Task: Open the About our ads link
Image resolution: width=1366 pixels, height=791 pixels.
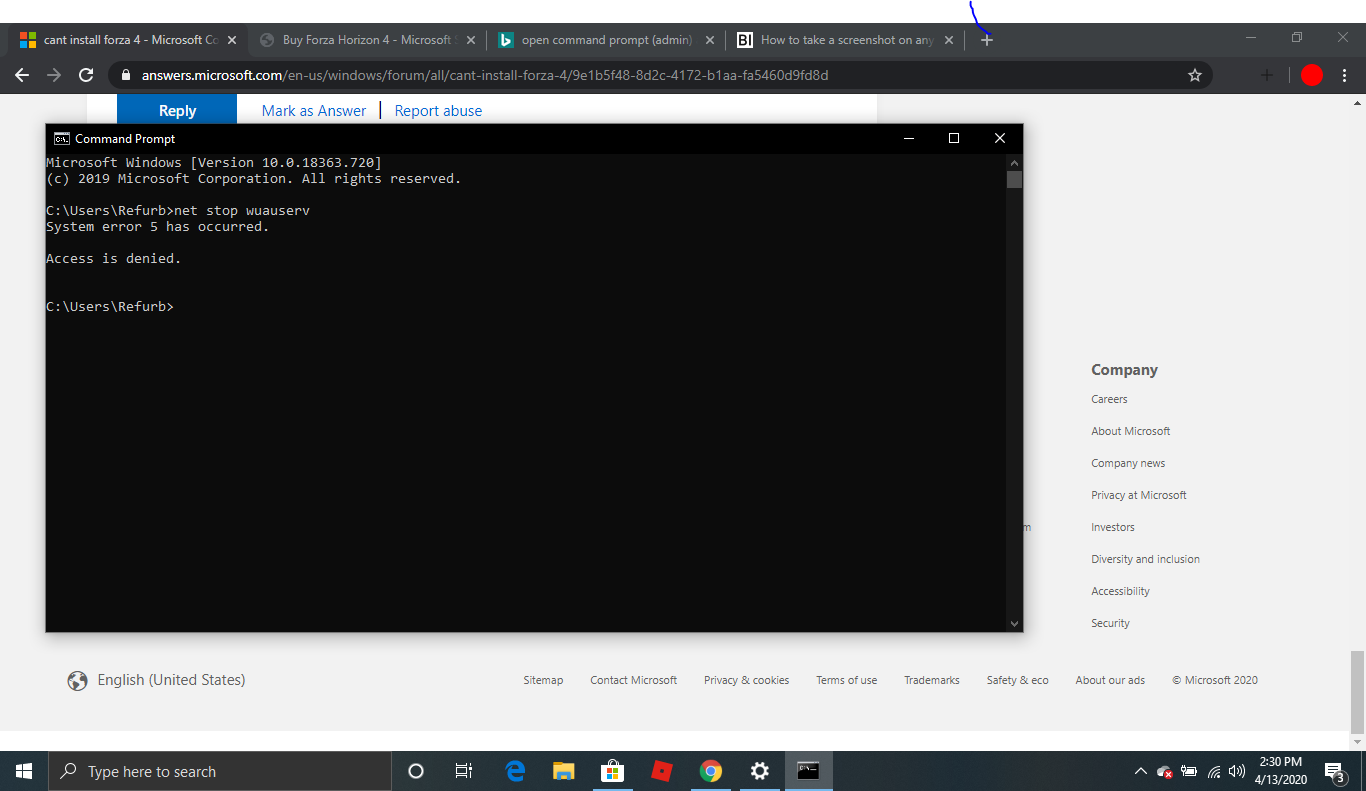Action: pos(1110,680)
